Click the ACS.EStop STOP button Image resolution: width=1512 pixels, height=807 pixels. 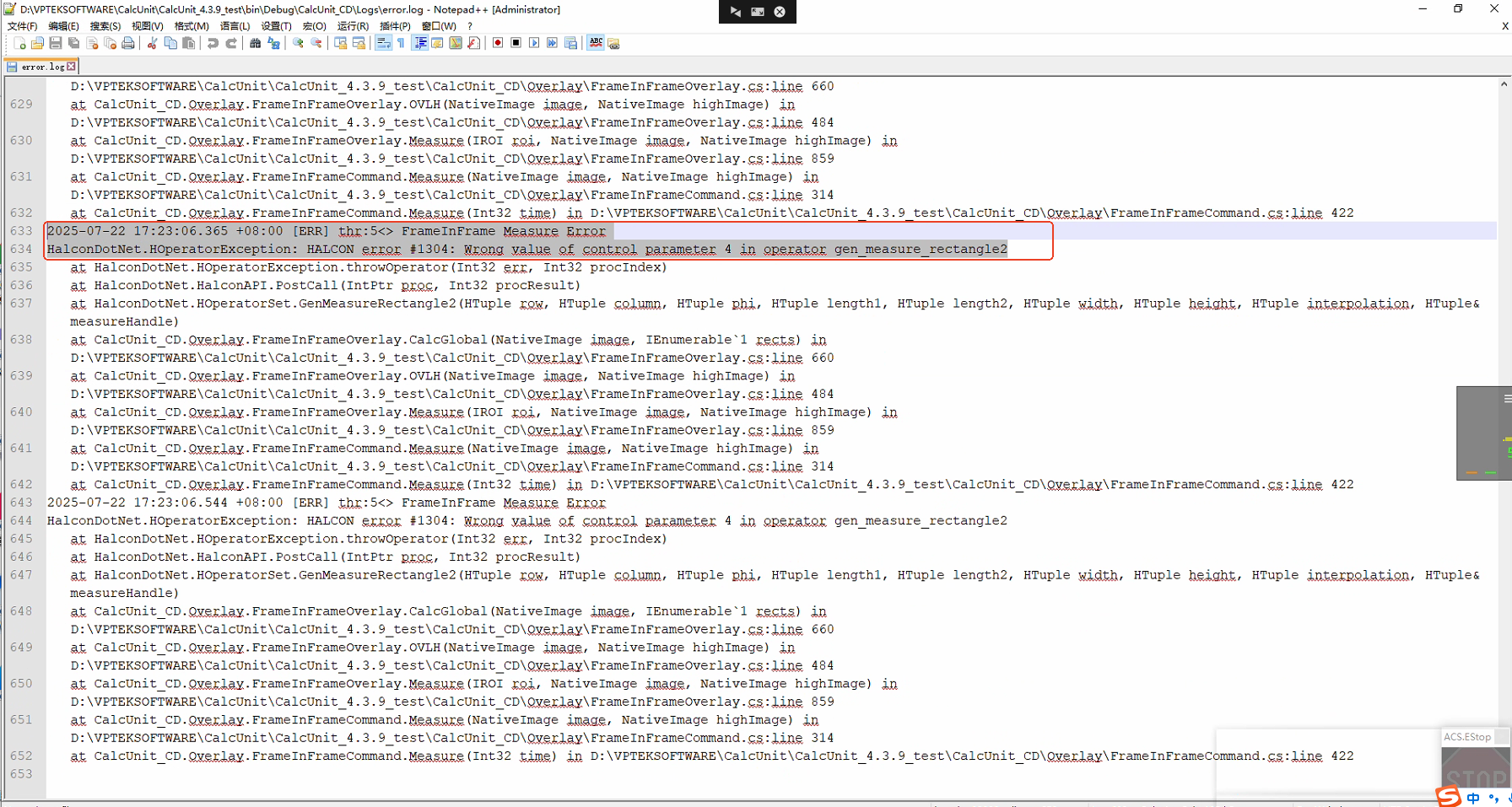click(x=1476, y=776)
